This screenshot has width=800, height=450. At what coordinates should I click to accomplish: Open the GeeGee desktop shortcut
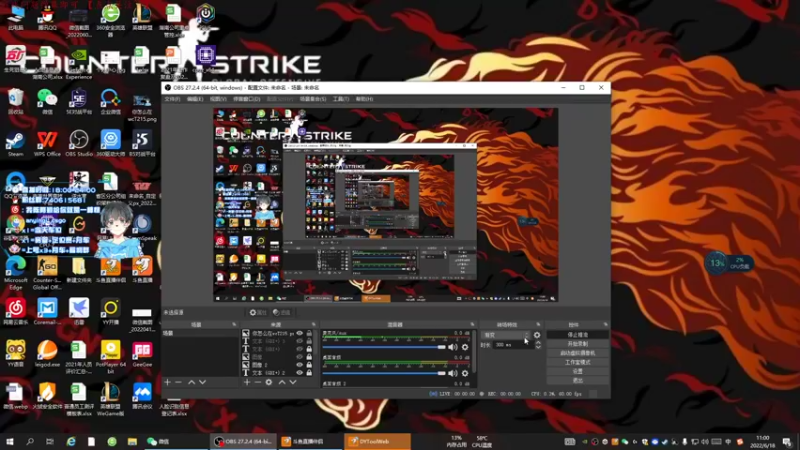coord(142,354)
